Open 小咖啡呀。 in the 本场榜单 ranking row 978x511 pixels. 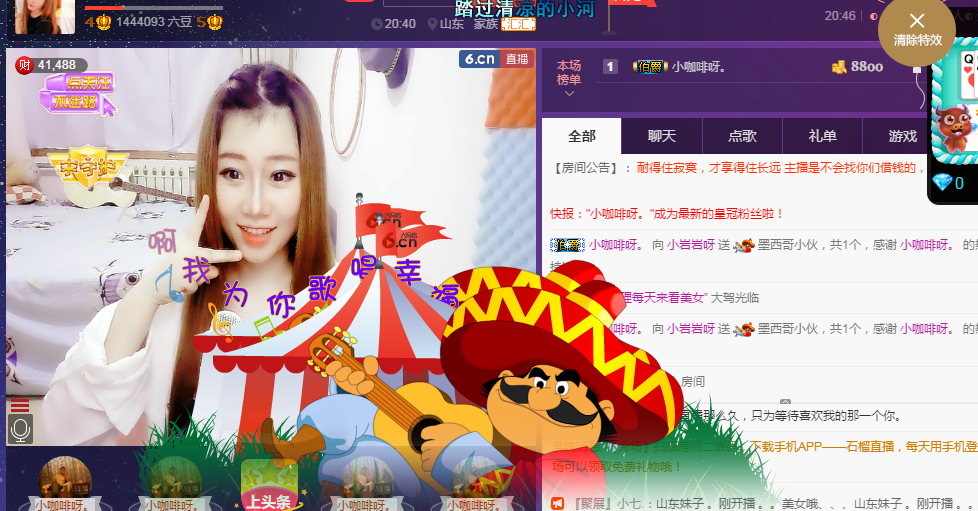[x=699, y=67]
